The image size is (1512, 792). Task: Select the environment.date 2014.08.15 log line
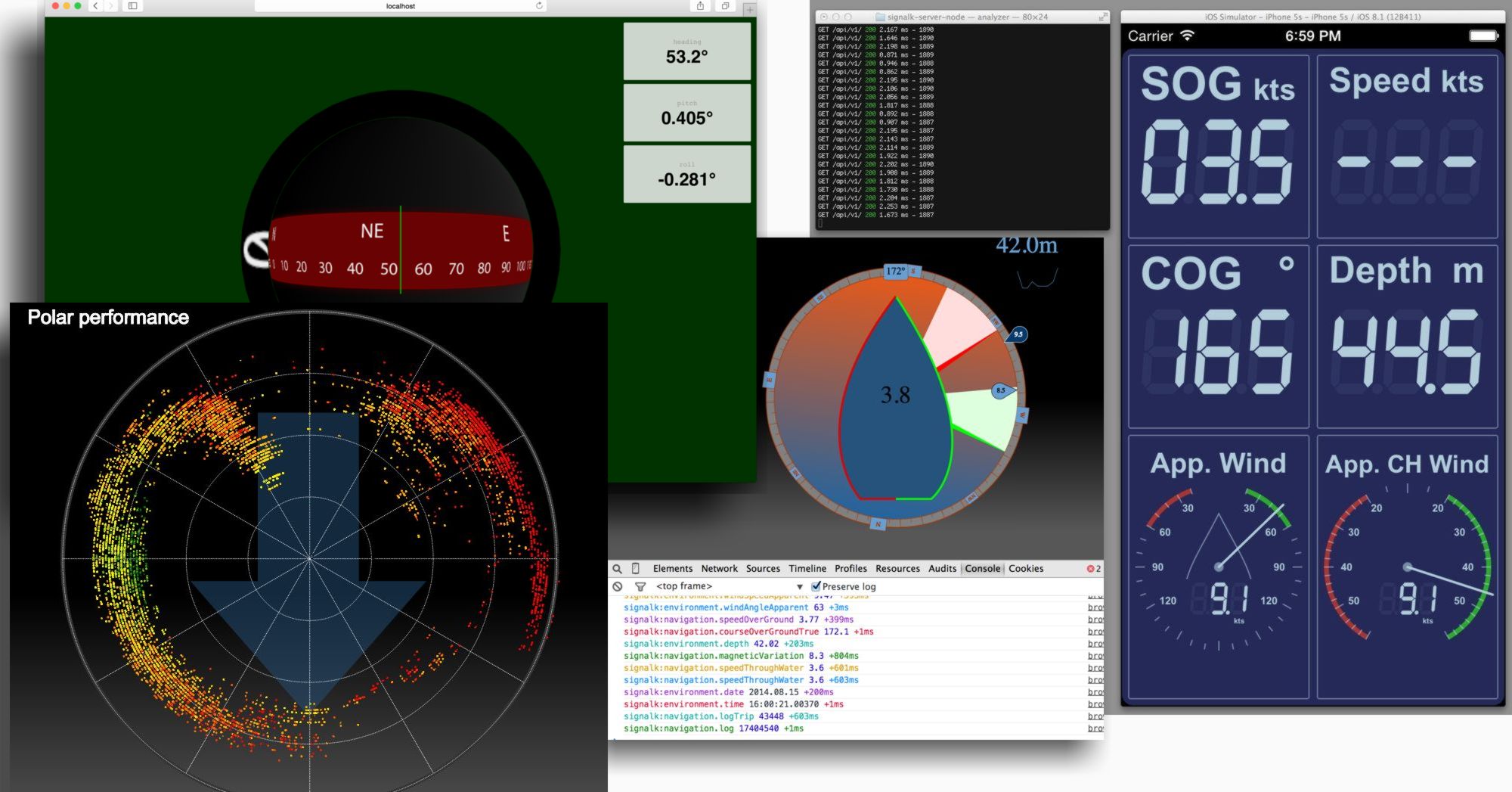(854, 692)
